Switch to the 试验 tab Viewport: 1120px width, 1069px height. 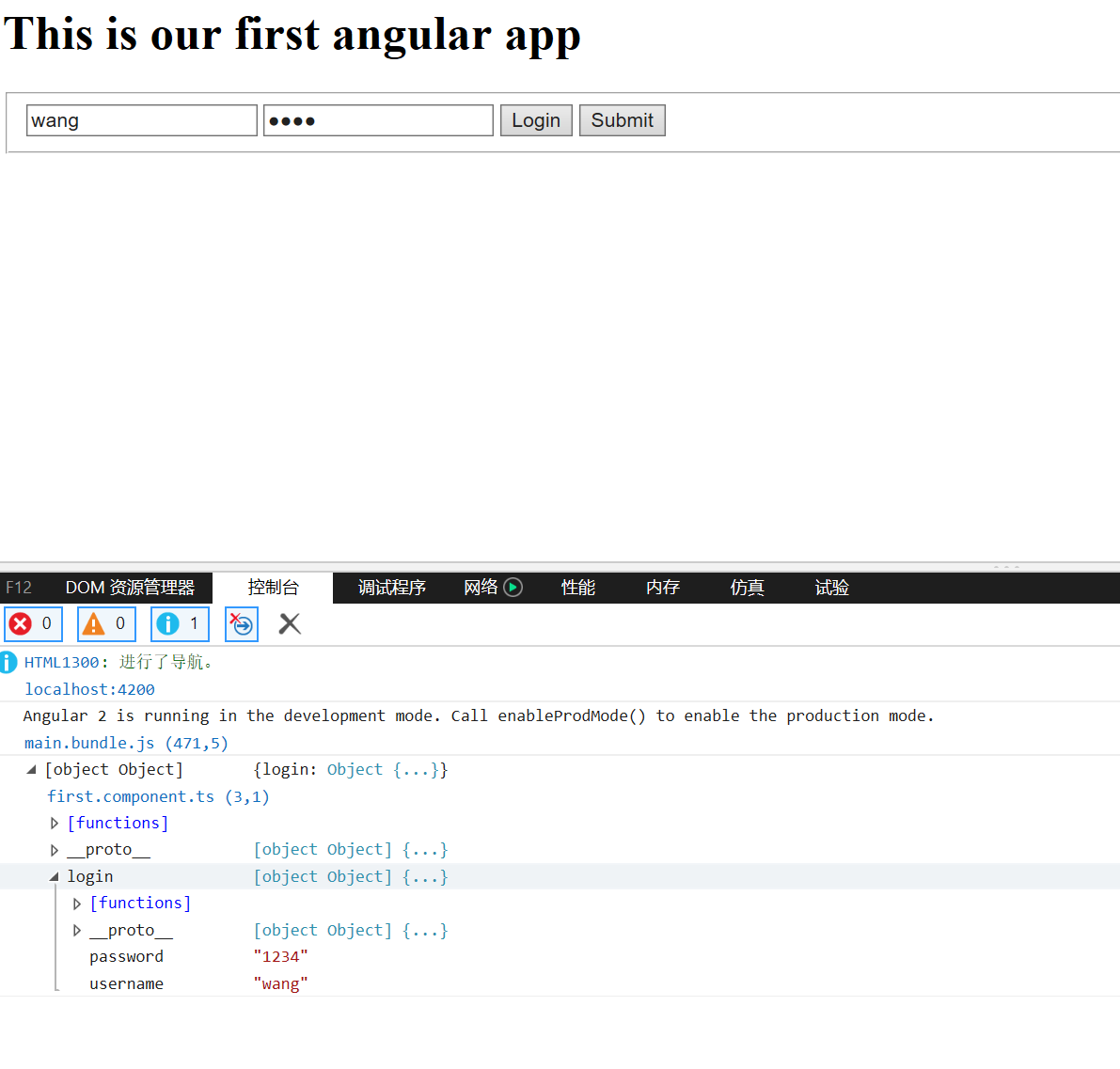(832, 588)
